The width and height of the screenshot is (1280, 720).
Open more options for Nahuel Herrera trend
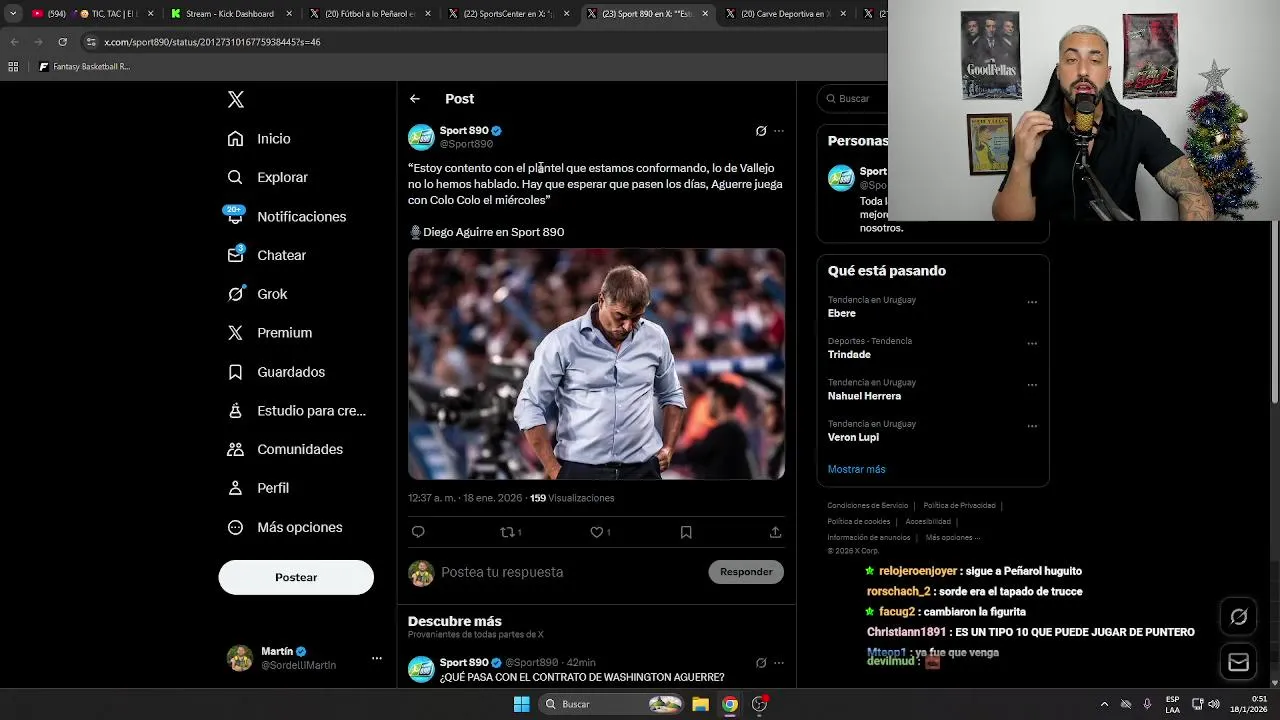[x=1032, y=385]
